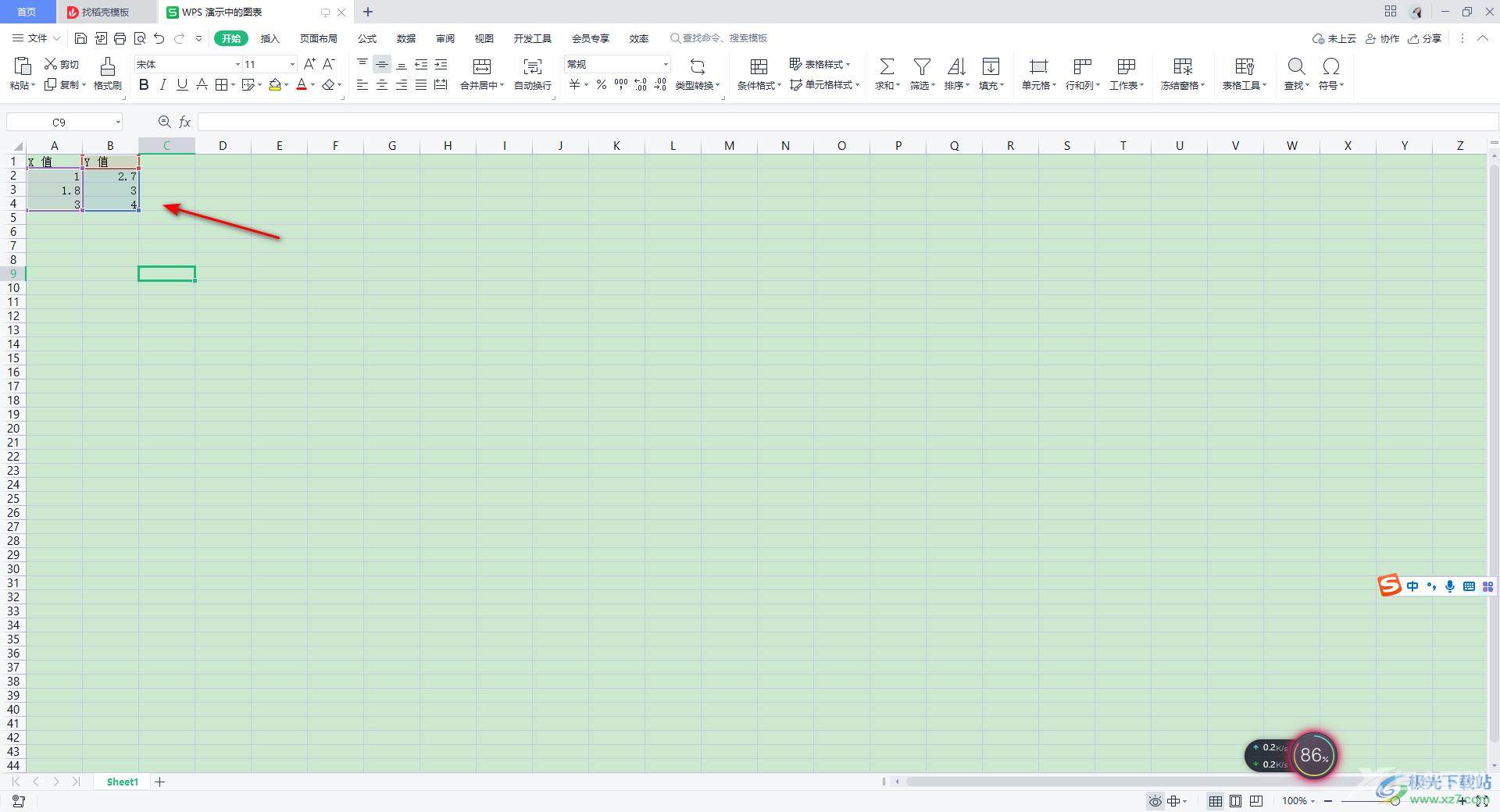Click the Merge and Center icon
The height and width of the screenshot is (812, 1500).
point(482,66)
